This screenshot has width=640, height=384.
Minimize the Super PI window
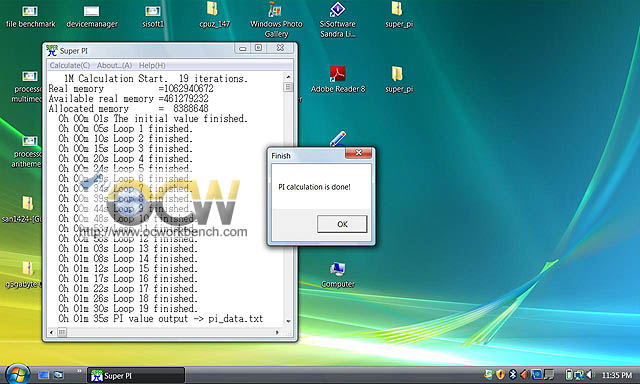(242, 49)
